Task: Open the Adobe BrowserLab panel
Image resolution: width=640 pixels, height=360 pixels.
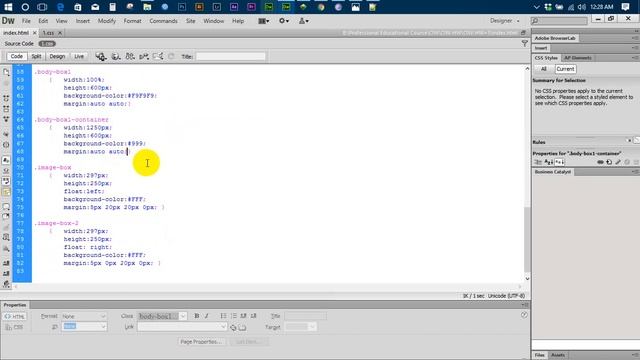Action: coord(555,38)
